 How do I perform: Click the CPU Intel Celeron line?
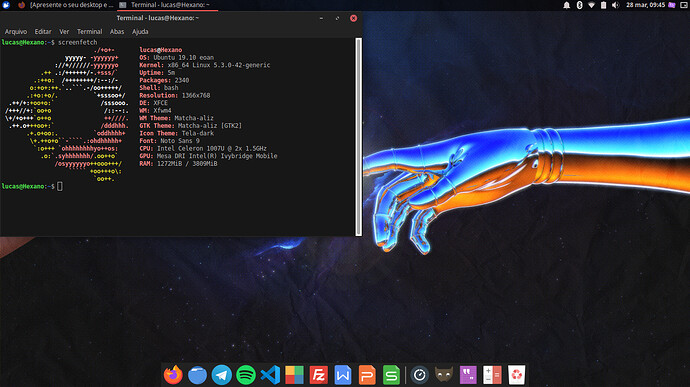203,148
